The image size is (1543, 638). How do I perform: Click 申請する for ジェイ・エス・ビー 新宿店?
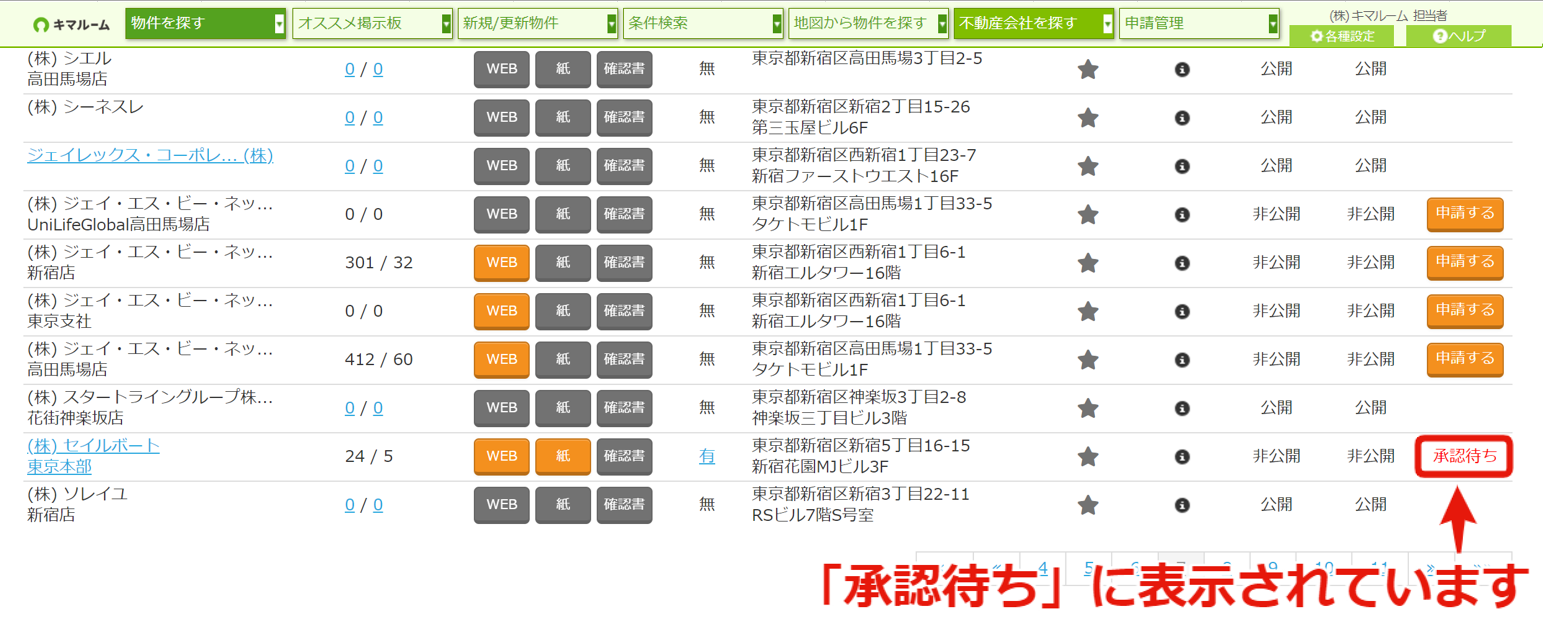point(1465,262)
